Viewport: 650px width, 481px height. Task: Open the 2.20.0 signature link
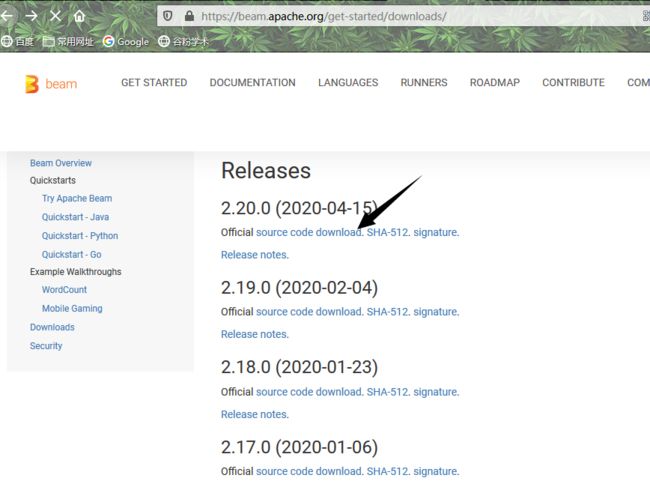[x=436, y=232]
